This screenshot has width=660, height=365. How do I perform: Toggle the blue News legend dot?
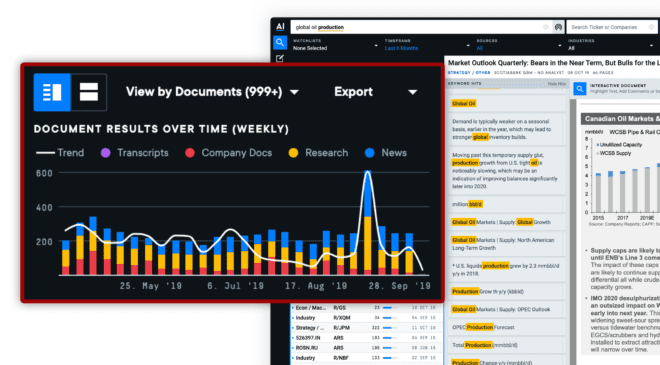370,153
